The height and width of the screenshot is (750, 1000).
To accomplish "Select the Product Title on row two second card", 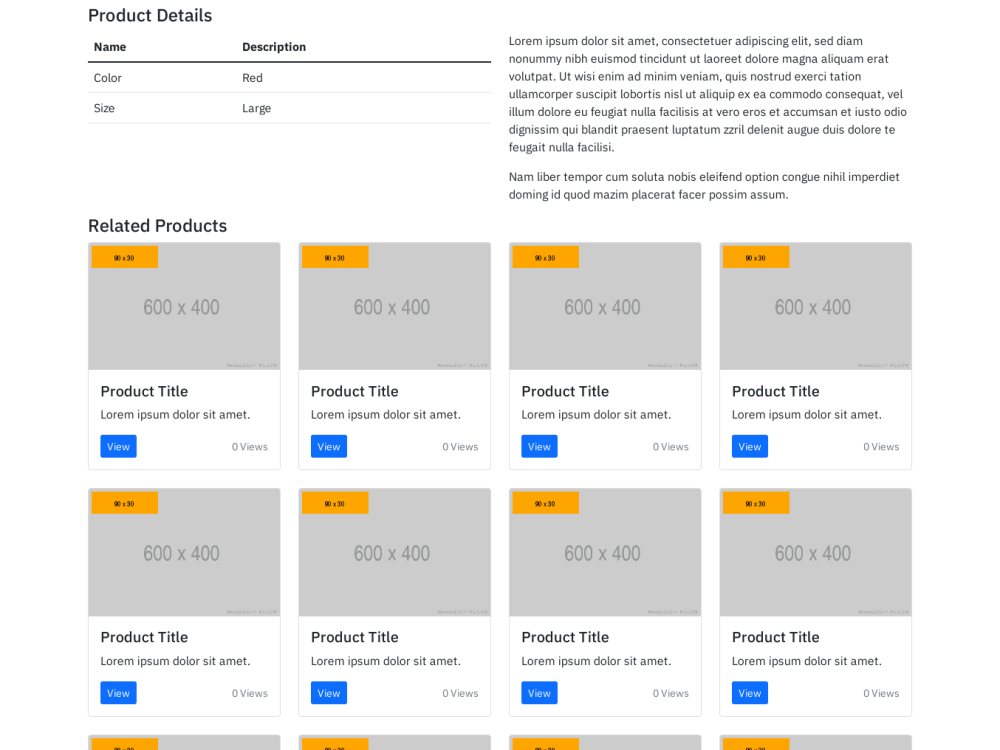I will coord(354,637).
